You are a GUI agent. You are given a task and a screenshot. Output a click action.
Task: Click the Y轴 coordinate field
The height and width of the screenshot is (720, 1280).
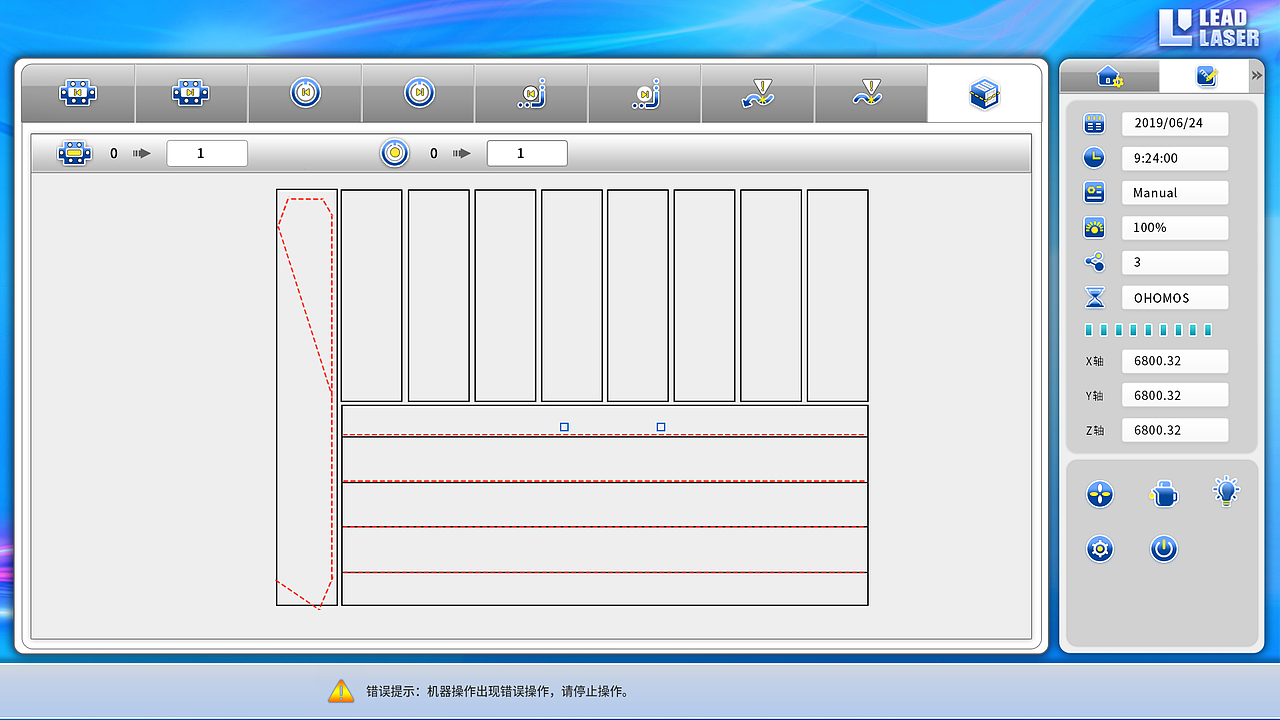[x=1175, y=396]
